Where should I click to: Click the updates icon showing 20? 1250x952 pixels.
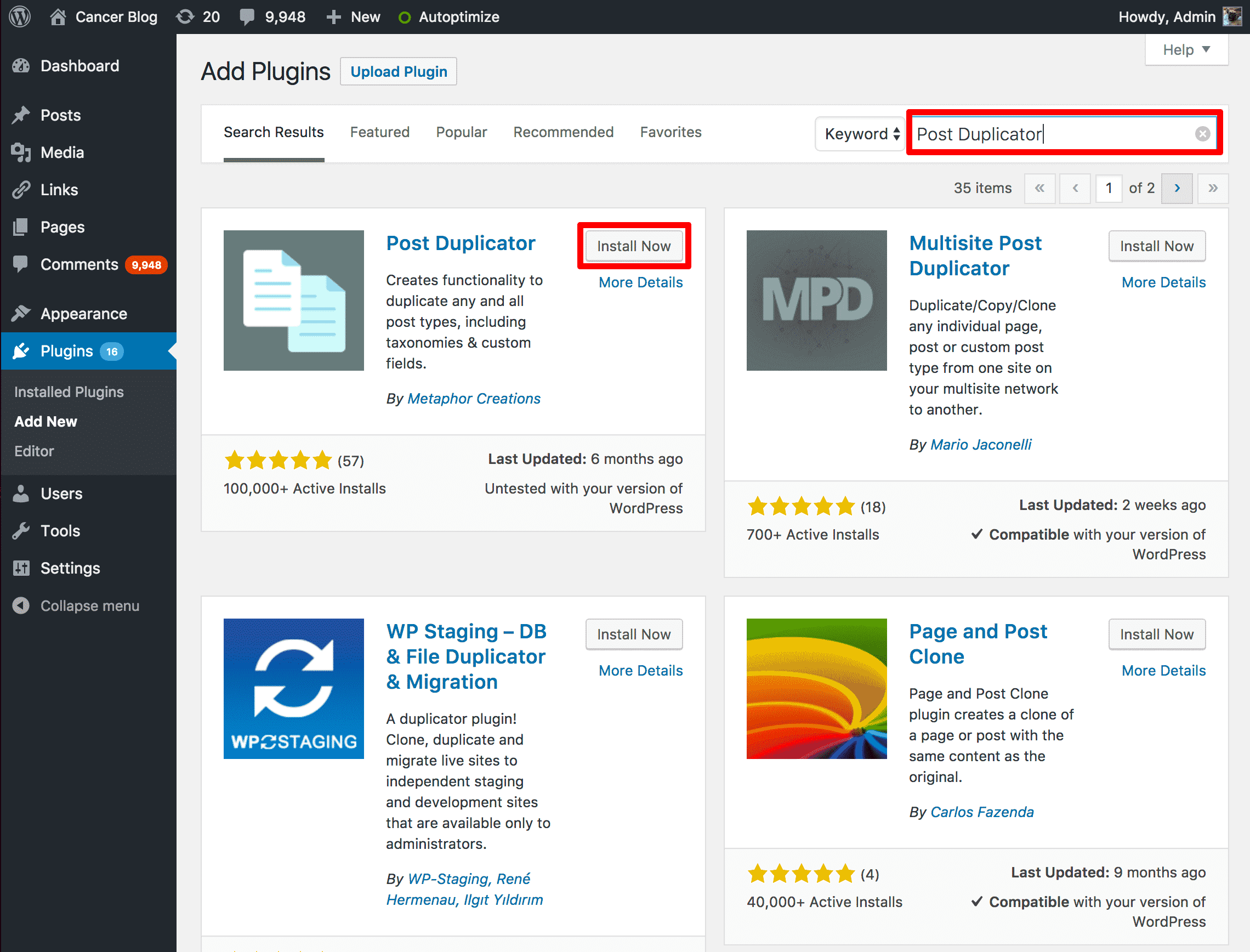click(x=185, y=16)
